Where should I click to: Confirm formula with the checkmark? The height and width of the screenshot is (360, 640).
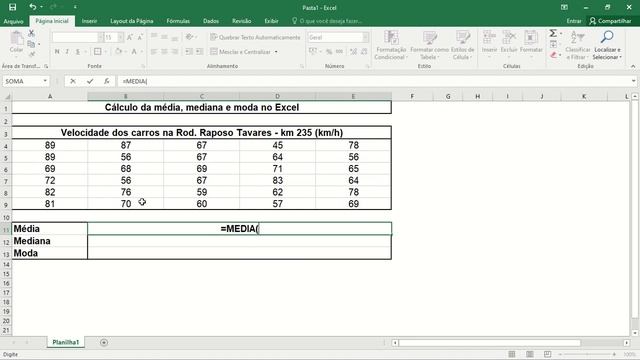(x=90, y=81)
